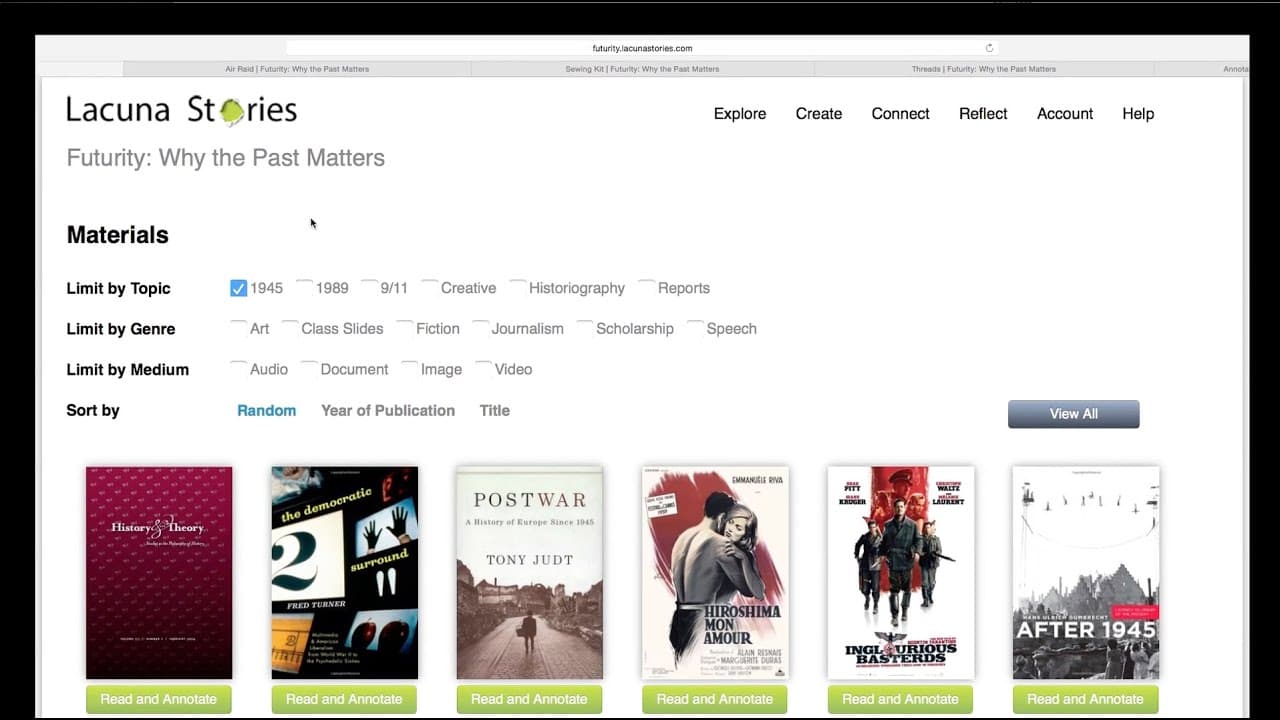This screenshot has width=1280, height=720.
Task: Tick the Image medium checkbox
Action: [409, 369]
